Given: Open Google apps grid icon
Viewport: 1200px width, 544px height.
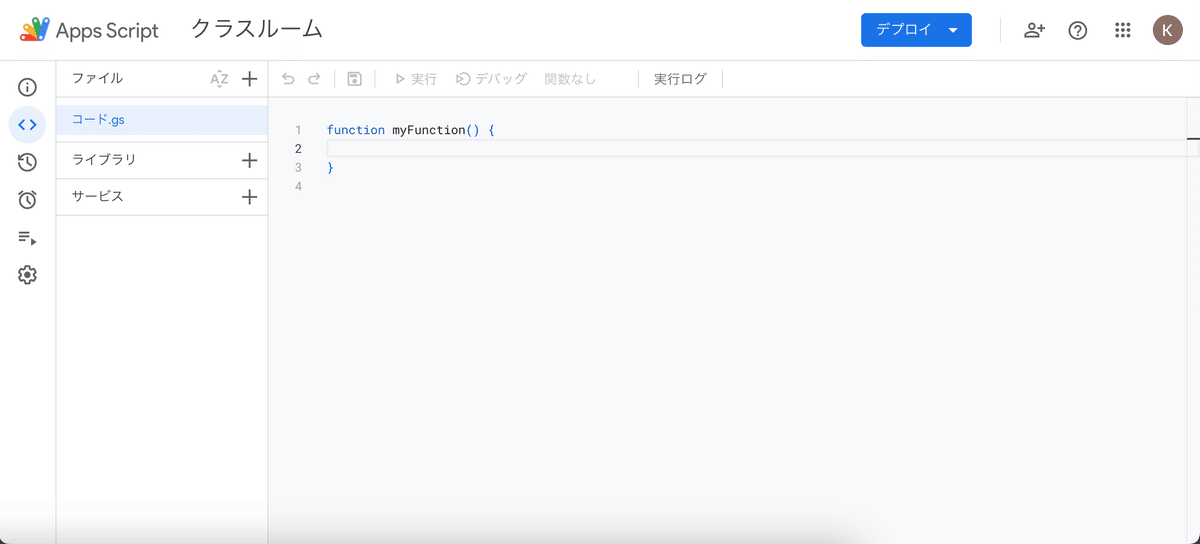Looking at the screenshot, I should [x=1122, y=30].
